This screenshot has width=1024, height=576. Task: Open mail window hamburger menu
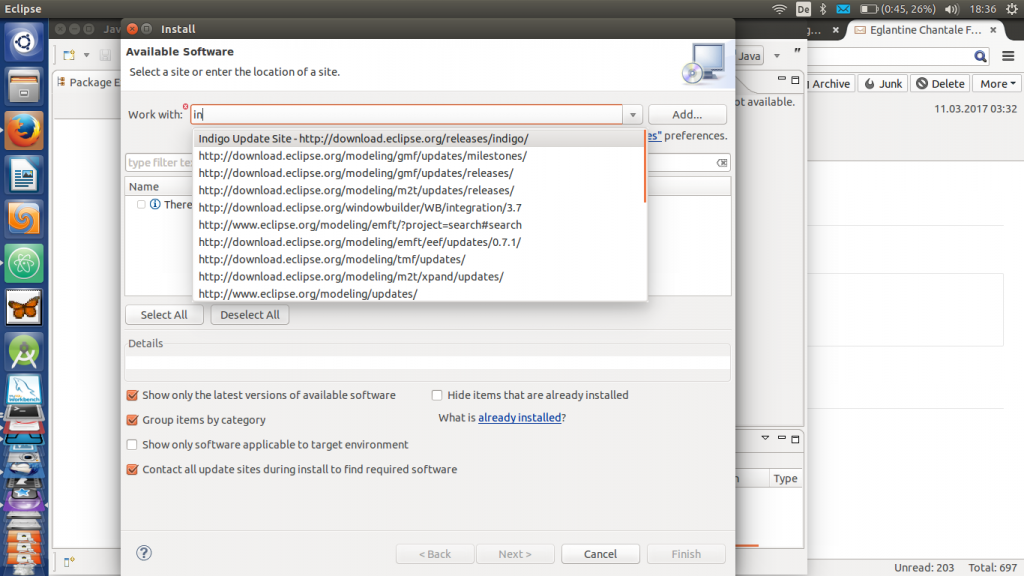click(x=1008, y=56)
